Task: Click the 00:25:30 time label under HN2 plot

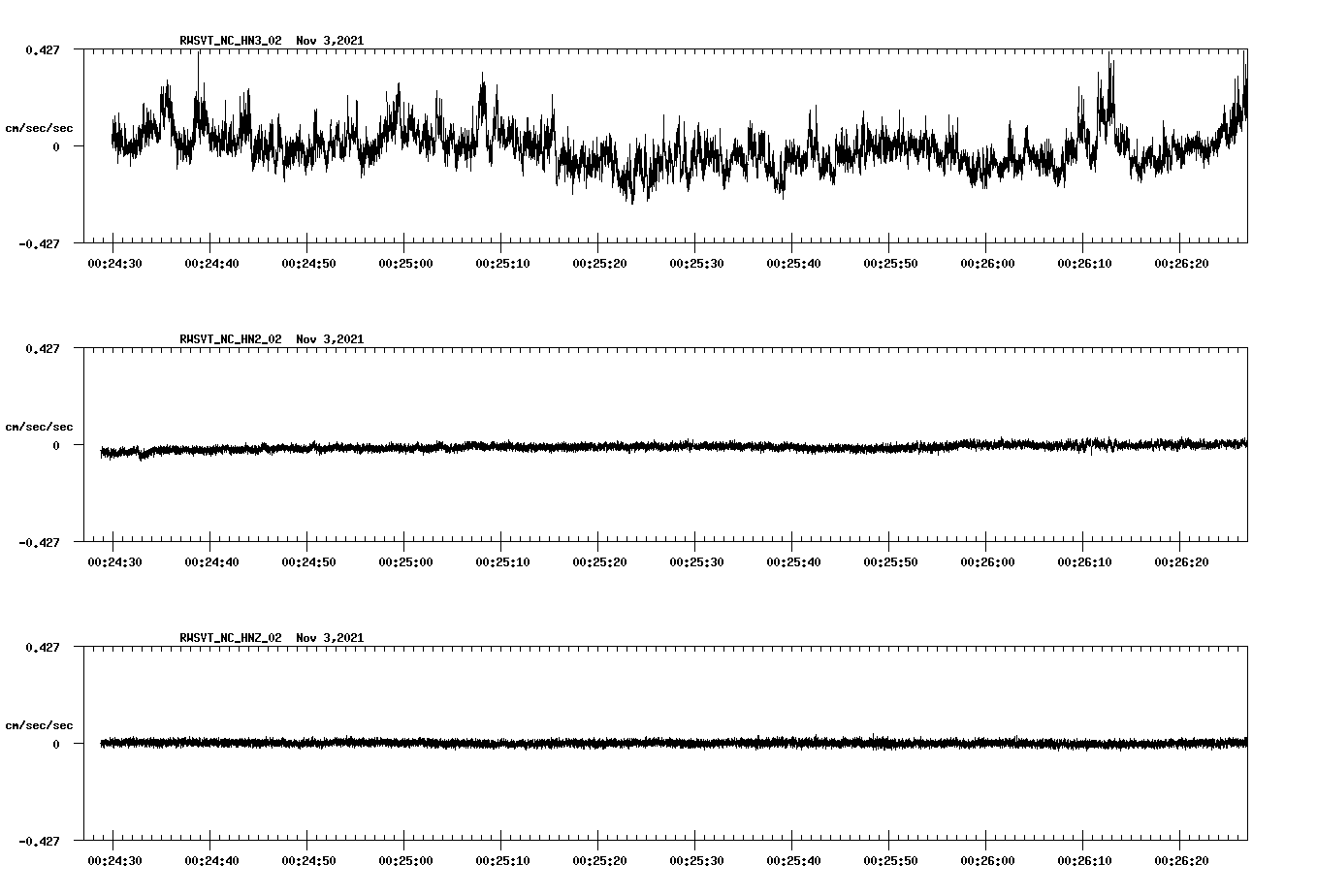Action: [x=695, y=561]
